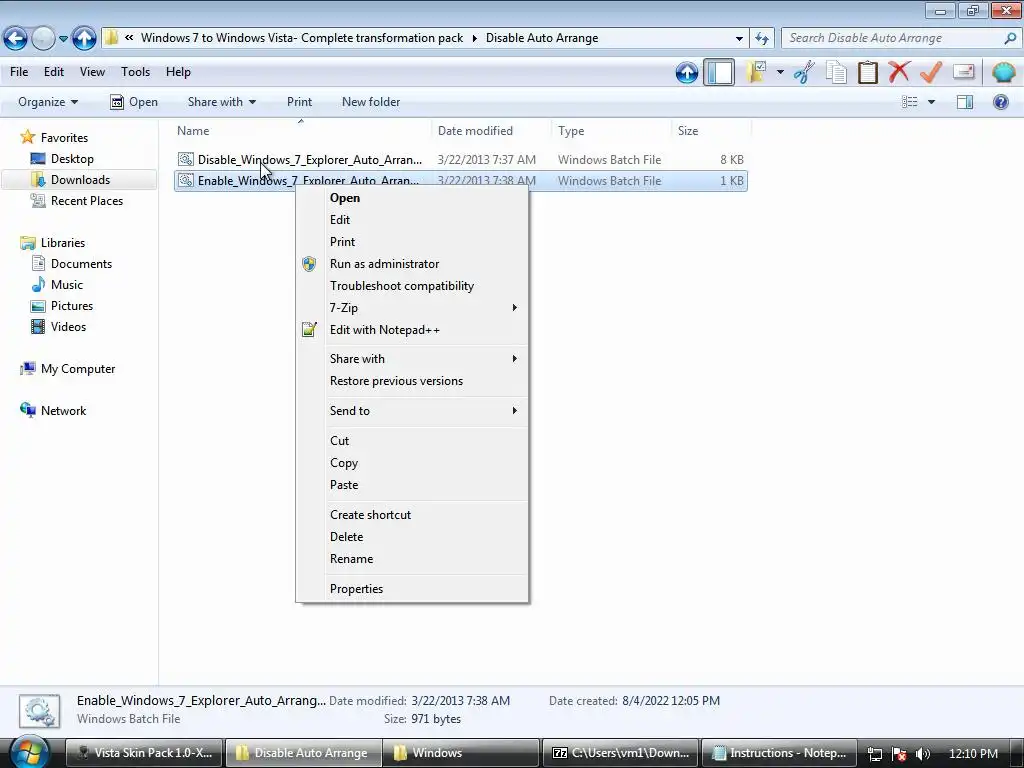Click the scissors Cut toolbar icon
Image resolution: width=1024 pixels, height=768 pixels.
pyautogui.click(x=804, y=72)
